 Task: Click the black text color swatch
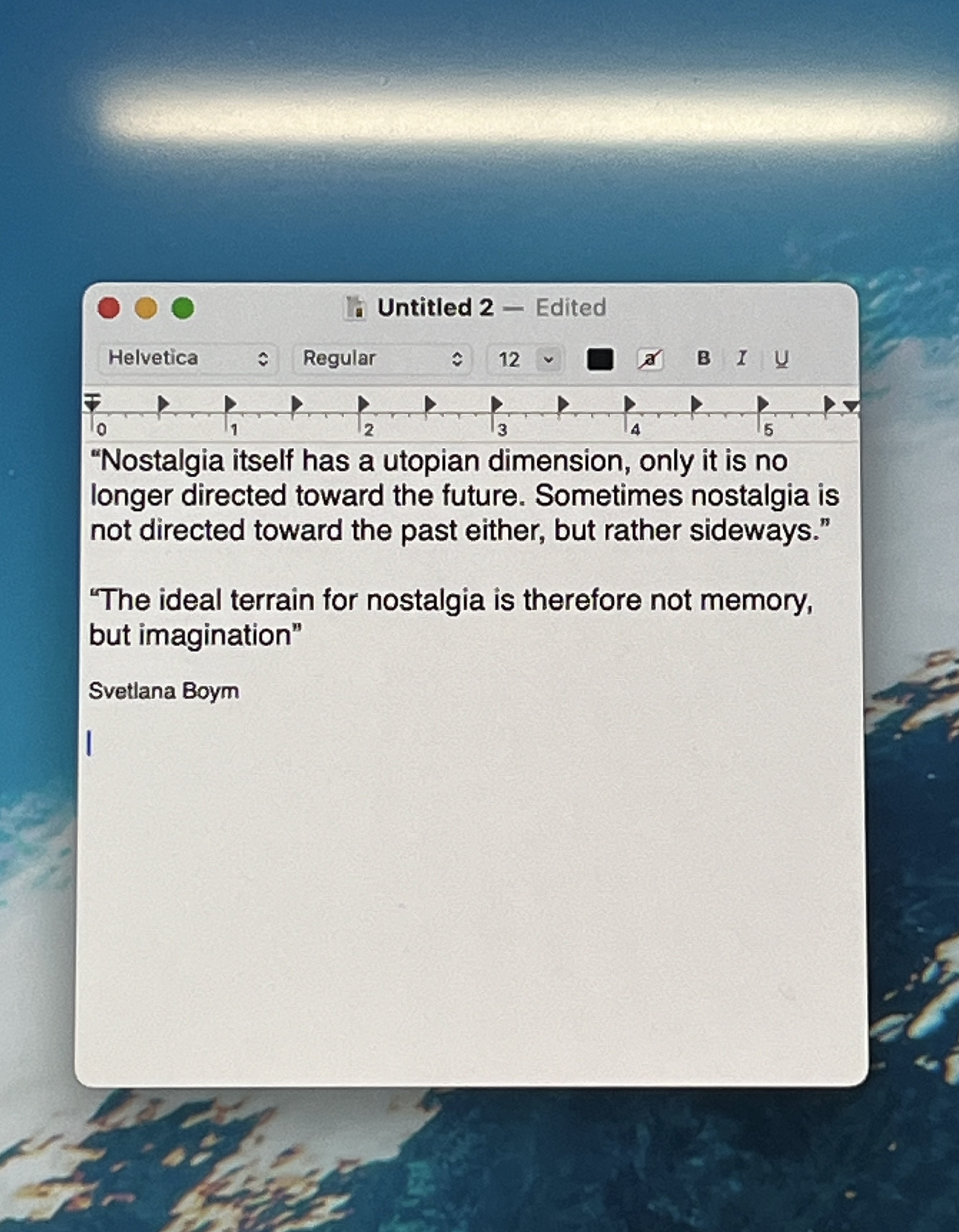600,360
